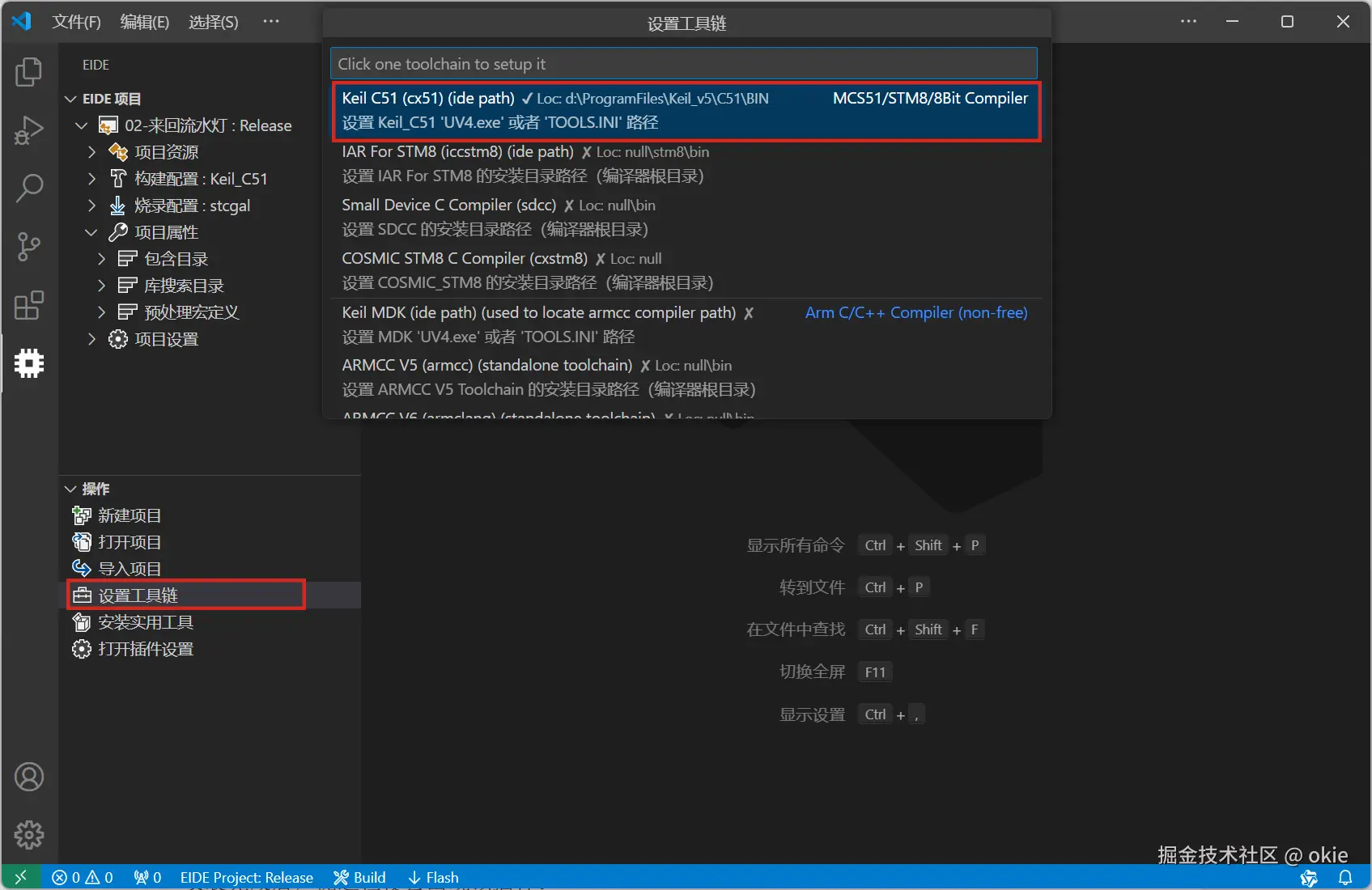Viewport: 1372px width, 890px height.
Task: Click the VS Code logo icon
Action: coord(22,21)
